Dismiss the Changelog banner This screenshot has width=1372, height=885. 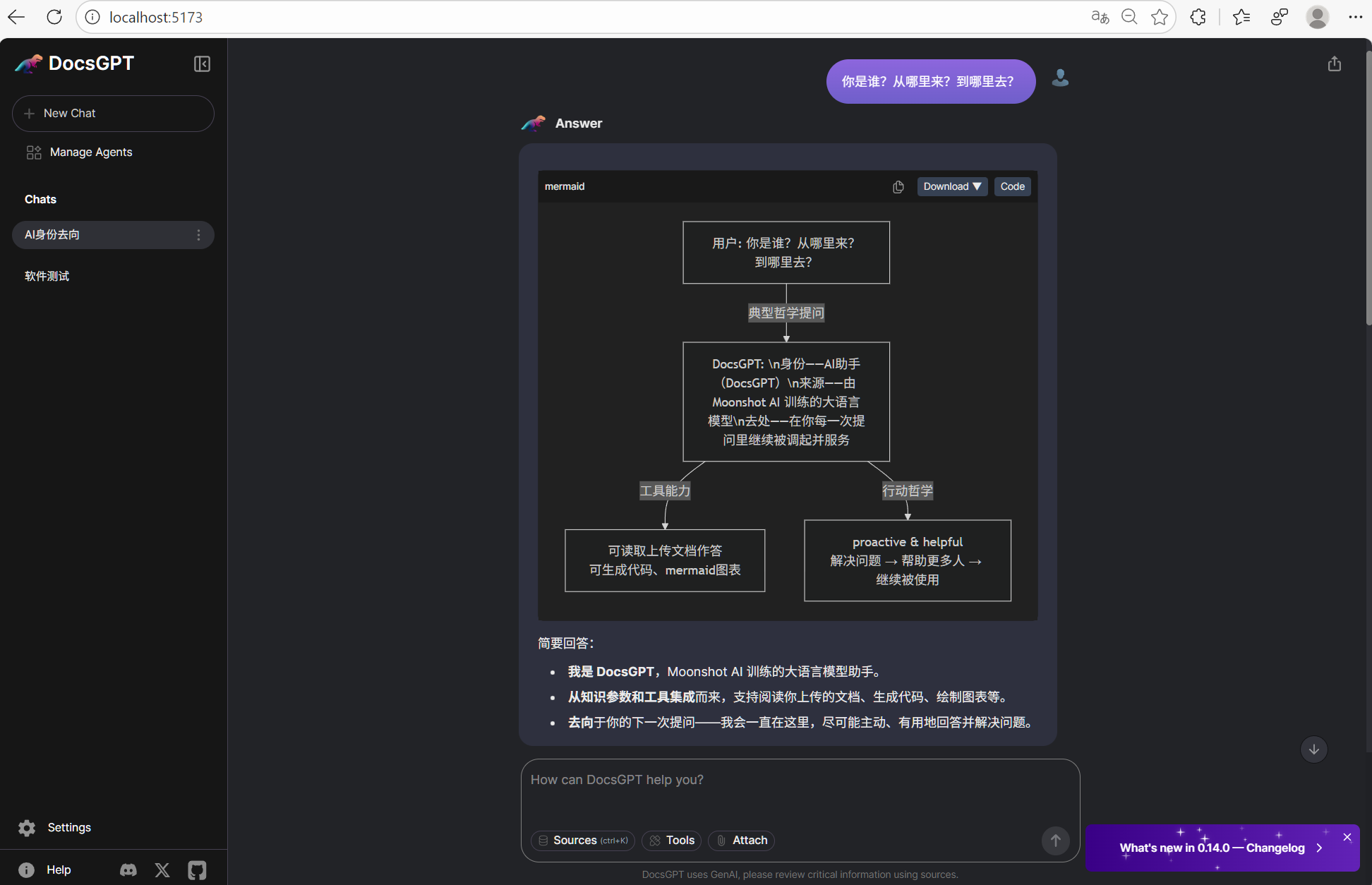pos(1347,837)
